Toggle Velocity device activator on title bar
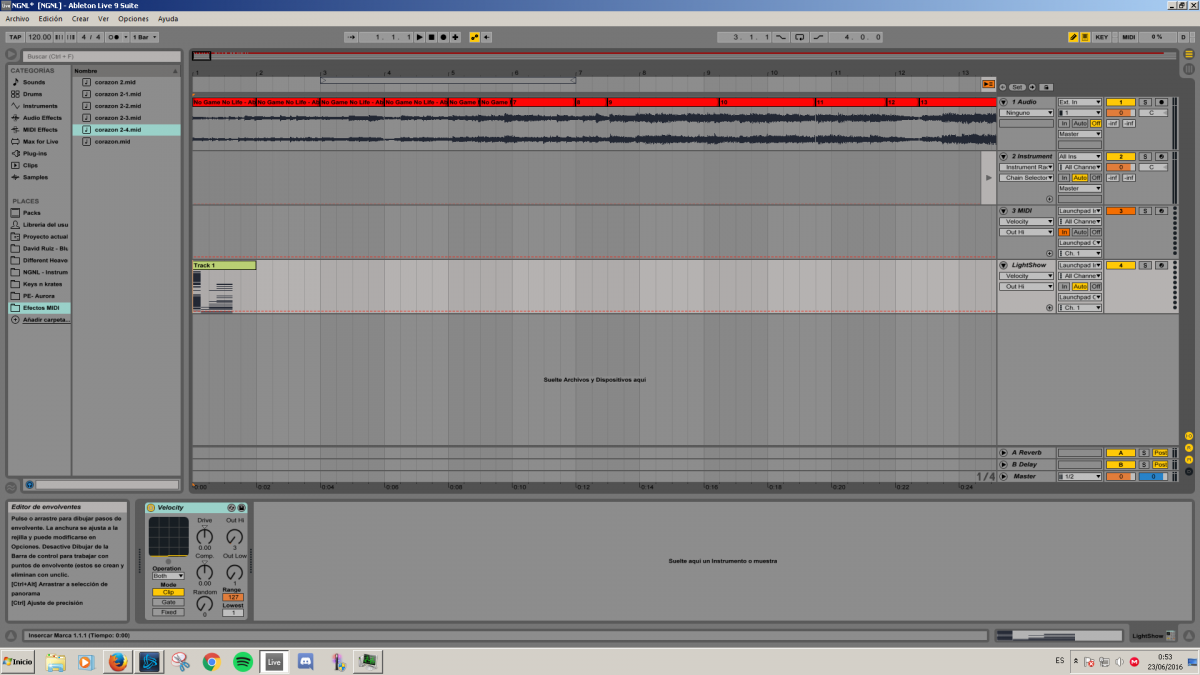This screenshot has width=1200, height=675. (153, 508)
